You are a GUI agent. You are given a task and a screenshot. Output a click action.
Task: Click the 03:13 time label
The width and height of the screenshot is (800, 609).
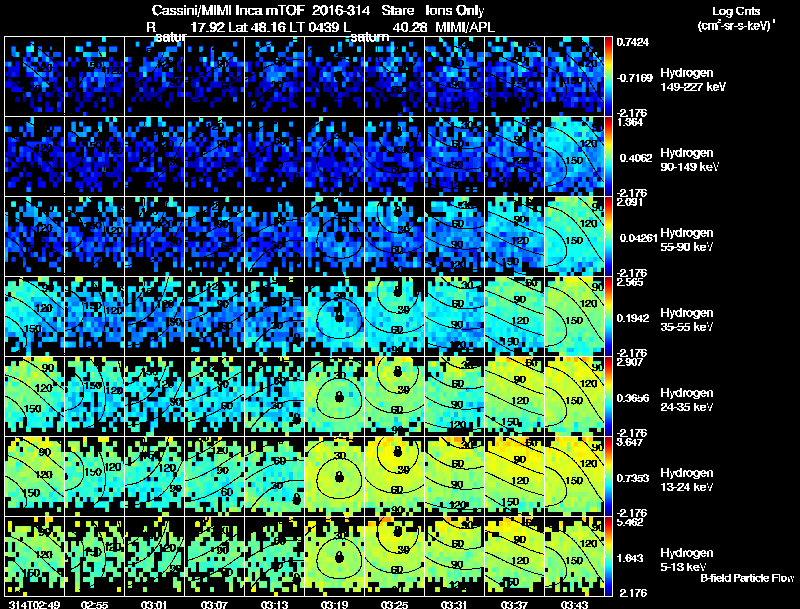pos(274,604)
